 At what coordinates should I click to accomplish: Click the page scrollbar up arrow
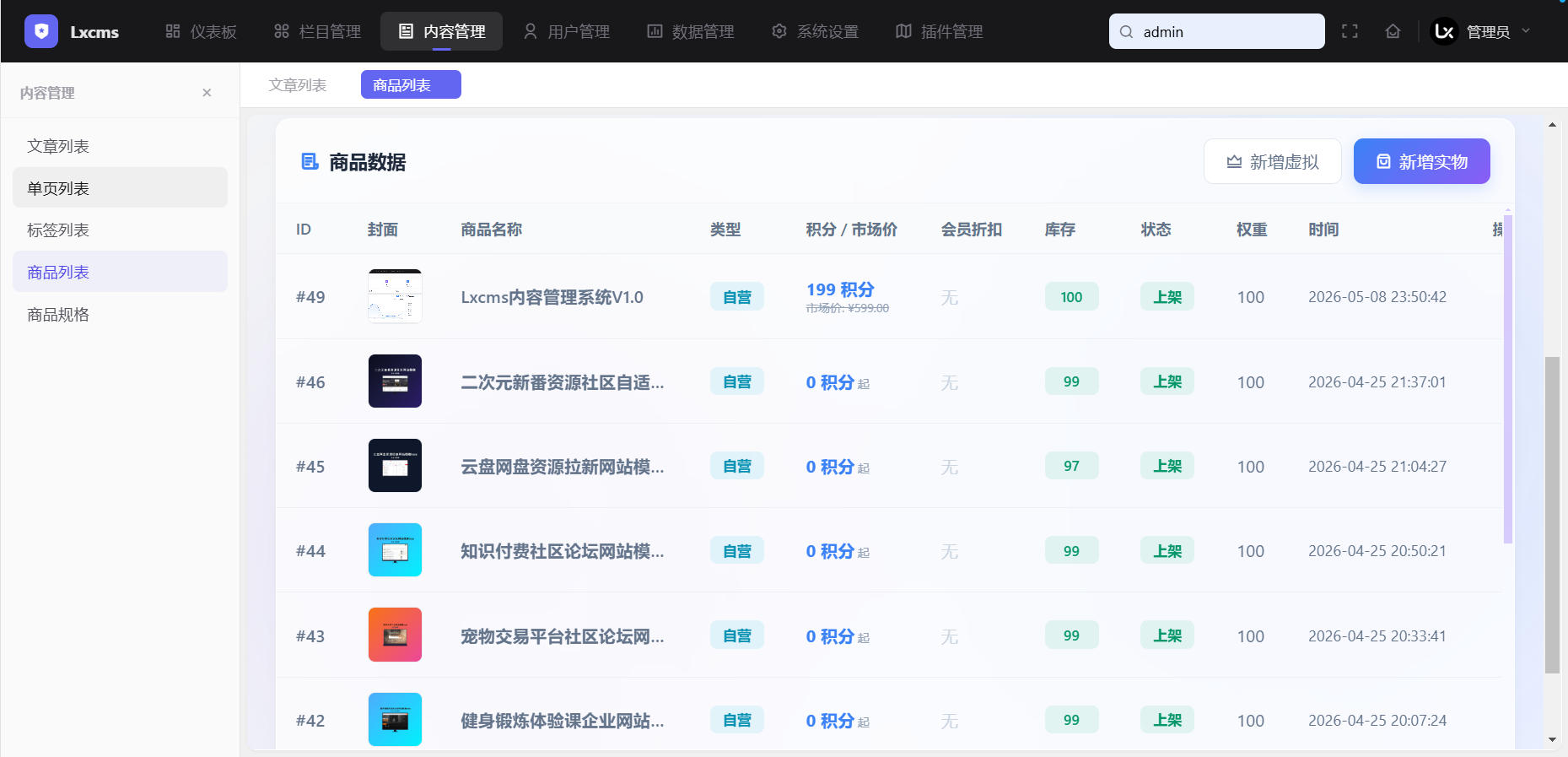(1552, 125)
